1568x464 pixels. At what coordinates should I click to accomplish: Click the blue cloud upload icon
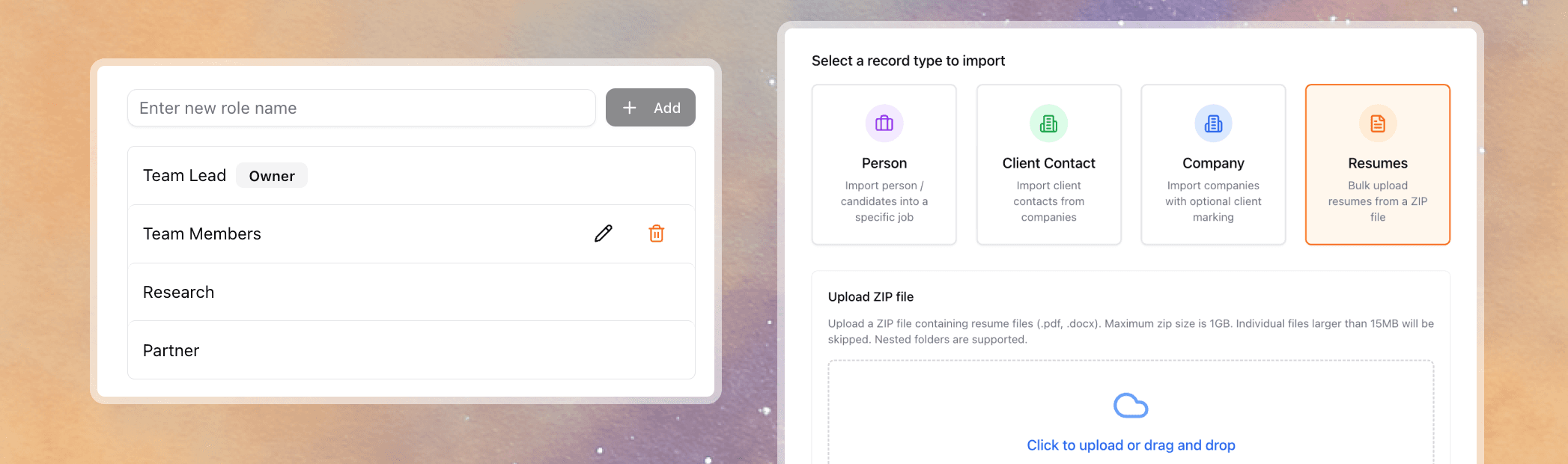click(x=1131, y=406)
